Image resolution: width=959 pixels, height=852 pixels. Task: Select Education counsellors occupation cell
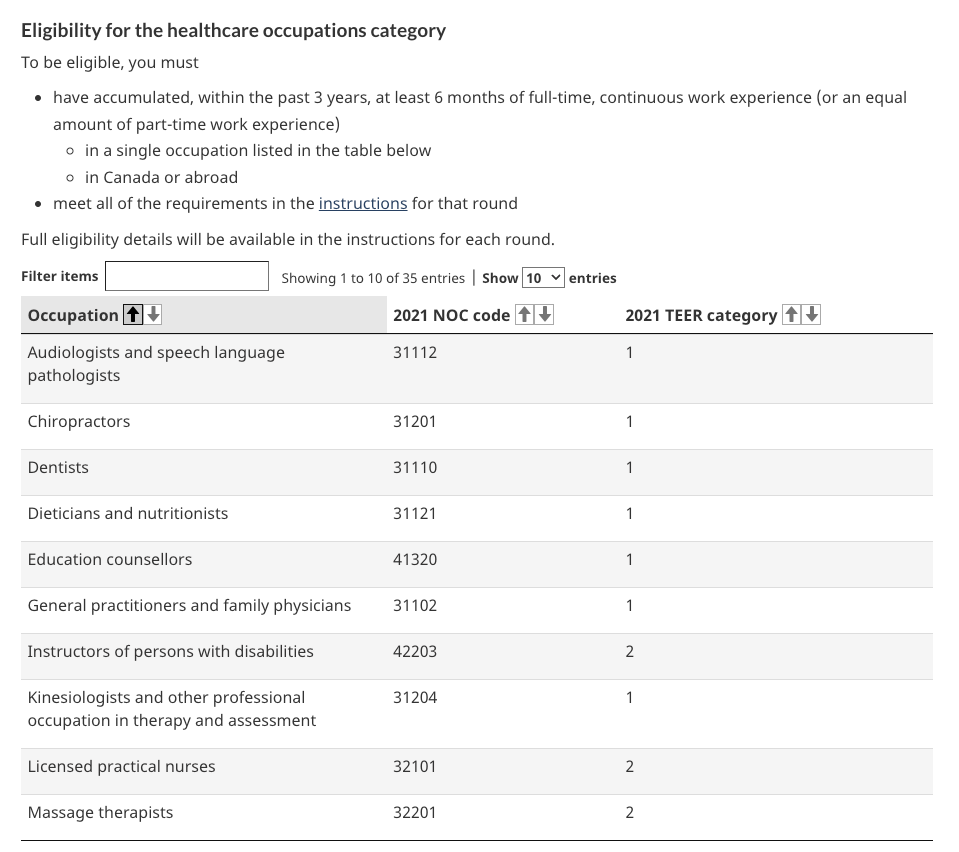pos(110,559)
